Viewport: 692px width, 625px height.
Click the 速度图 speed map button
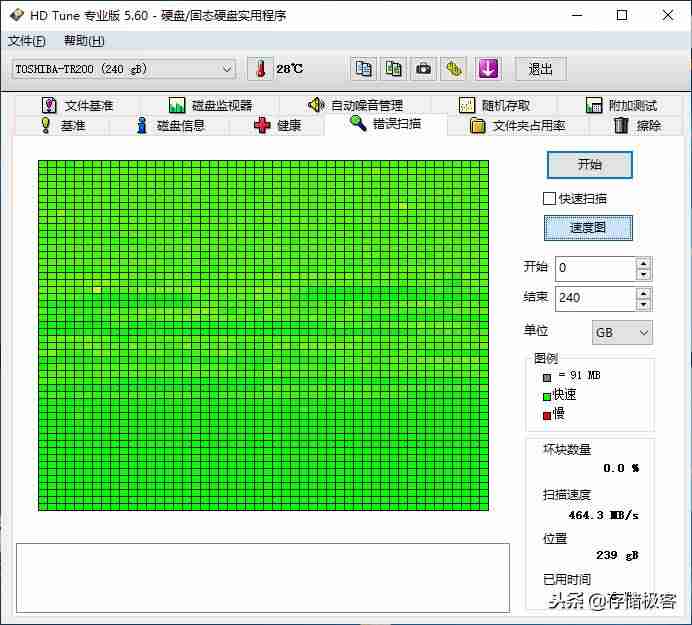588,228
